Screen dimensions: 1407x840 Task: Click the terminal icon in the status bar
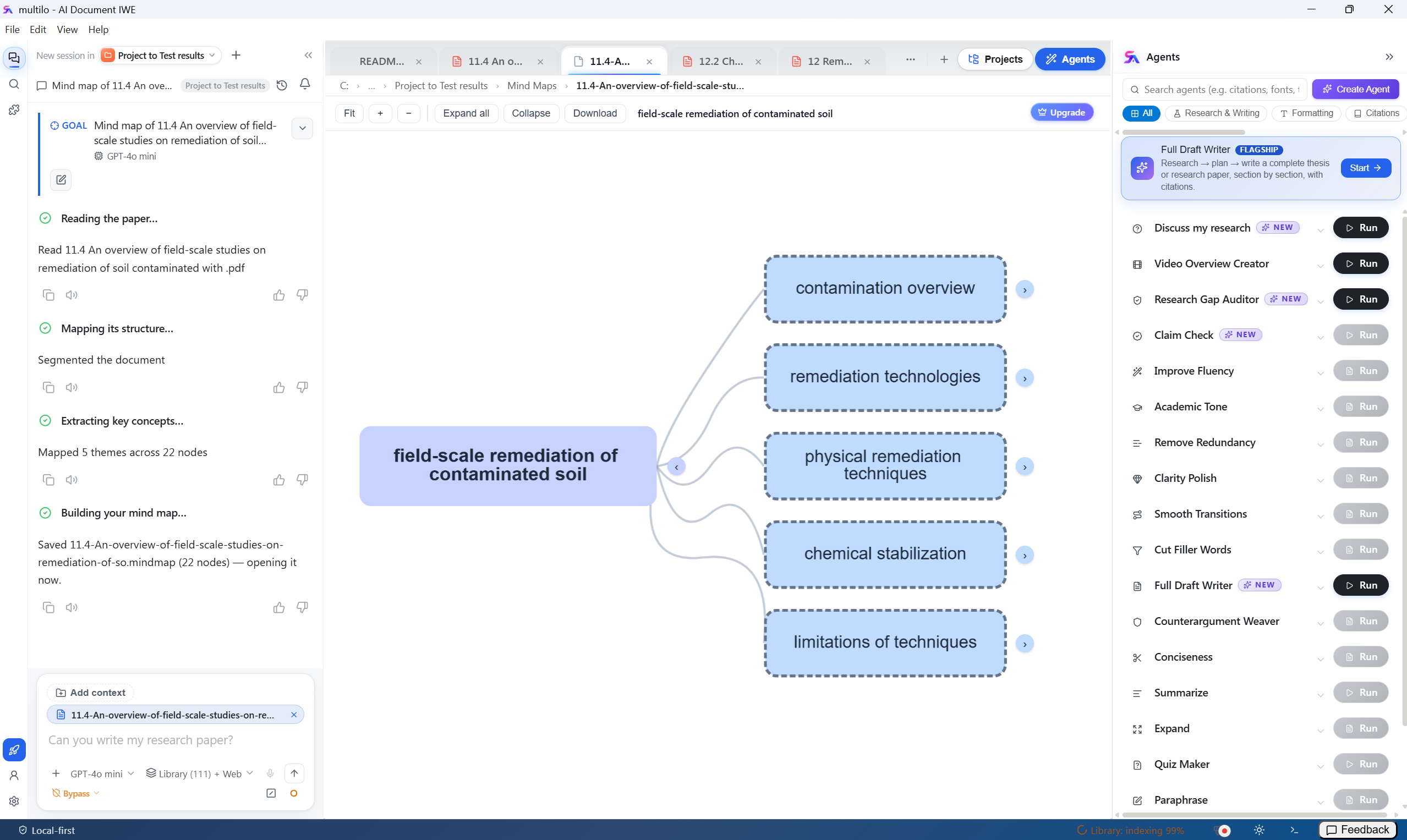(1294, 830)
